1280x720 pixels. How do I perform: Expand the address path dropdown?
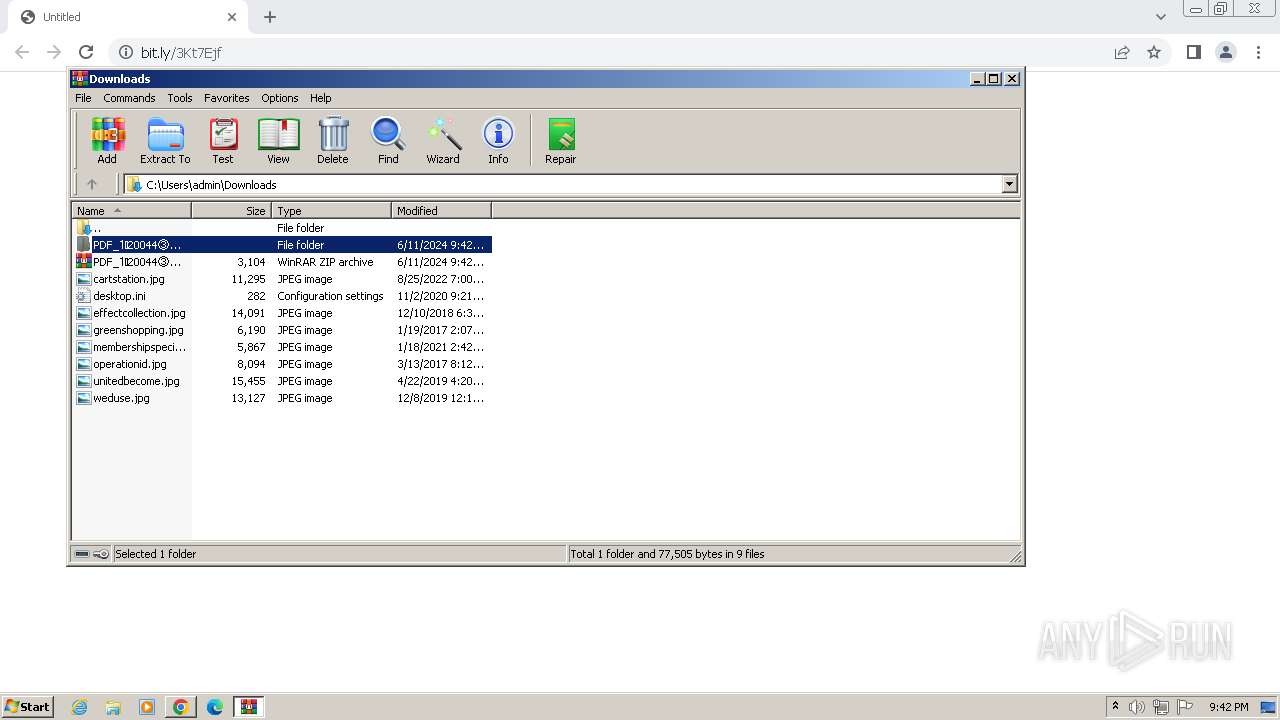tap(1009, 184)
